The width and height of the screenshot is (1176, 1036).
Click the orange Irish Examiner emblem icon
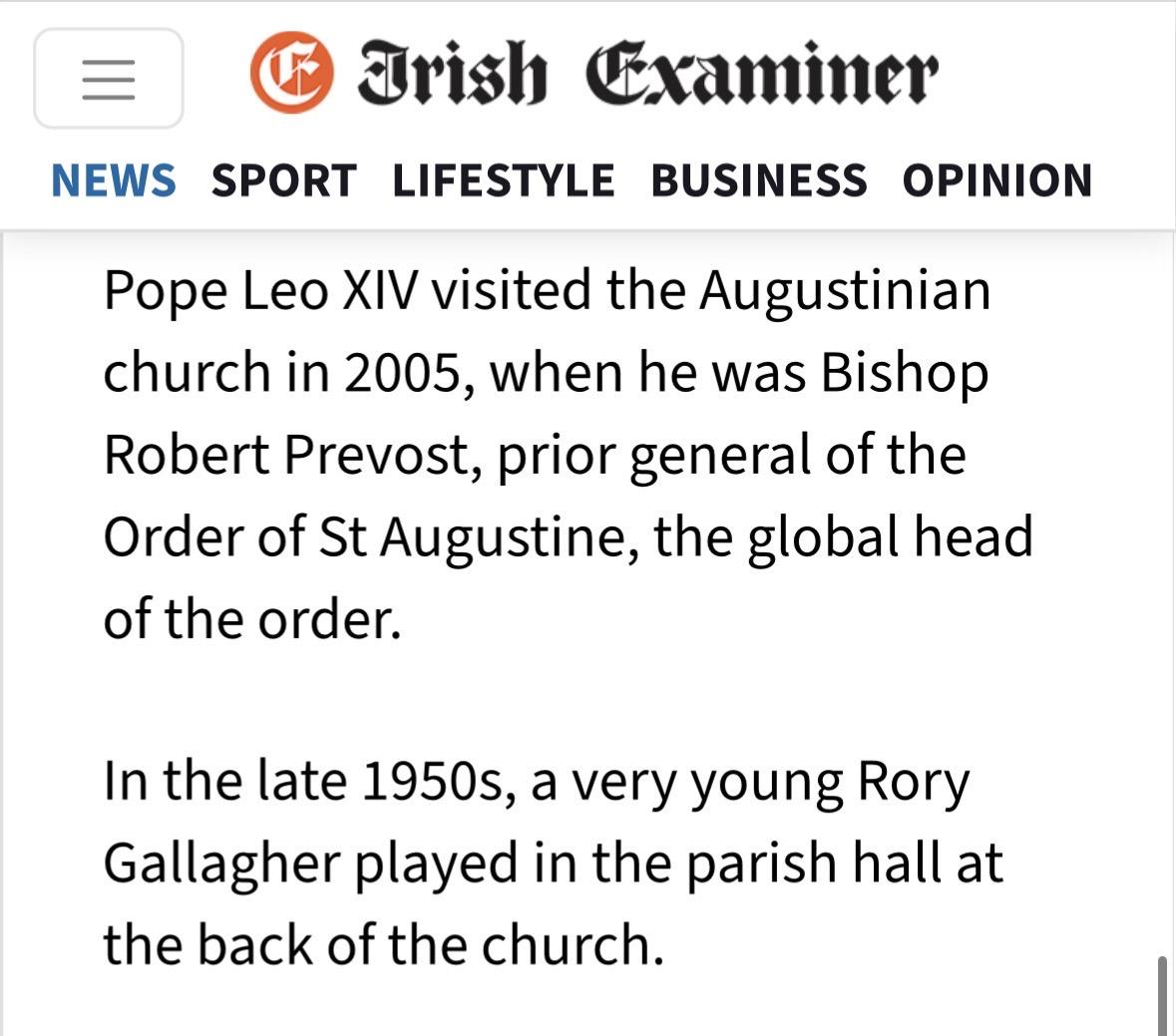click(x=291, y=73)
